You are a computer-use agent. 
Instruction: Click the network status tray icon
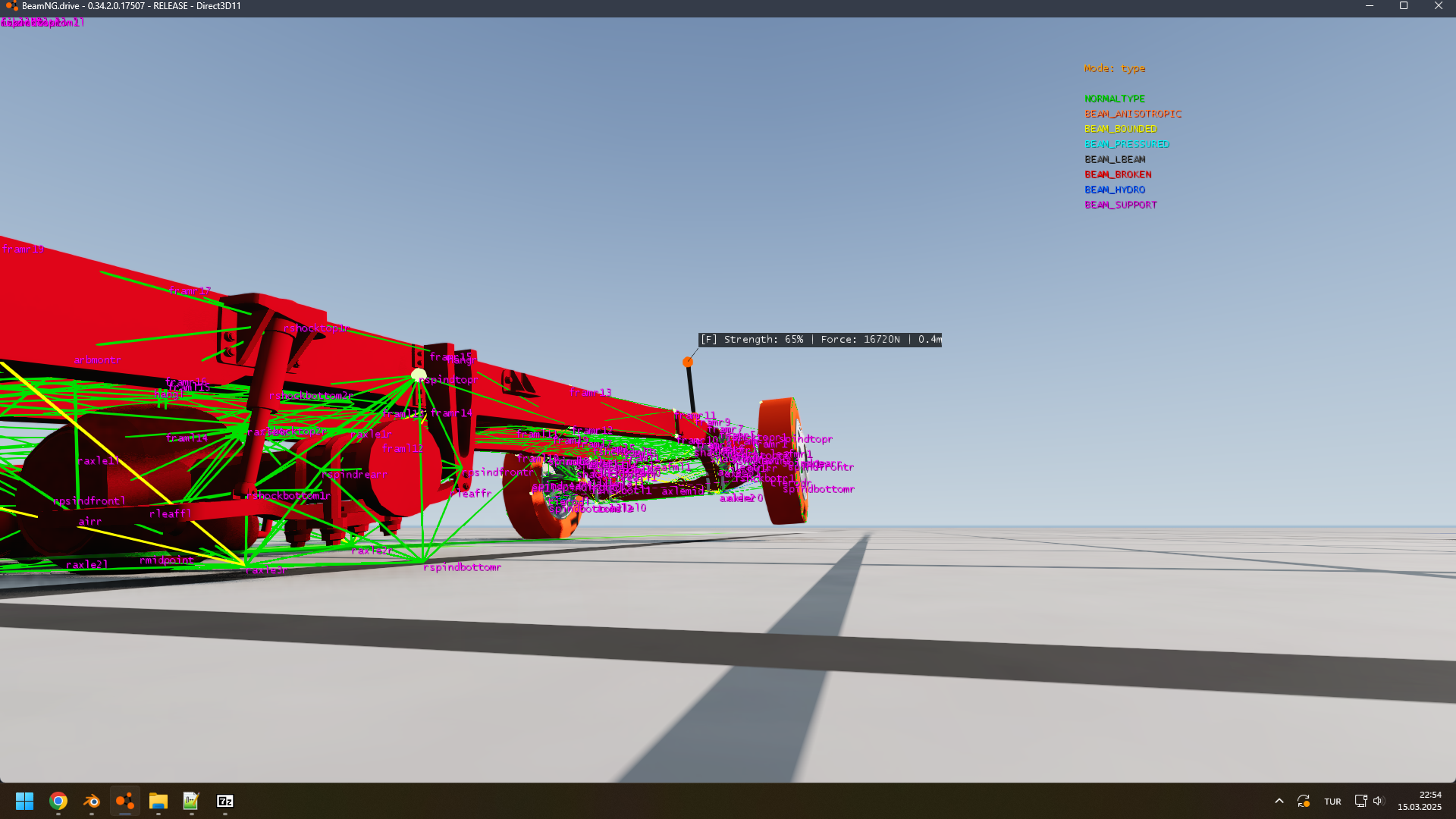(1361, 801)
